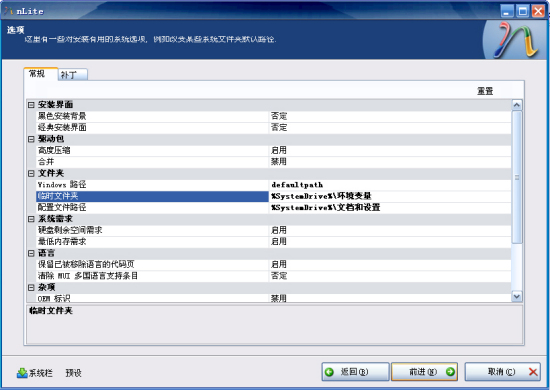
Task: Switch to the 补丁 tab
Action: (x=73, y=75)
